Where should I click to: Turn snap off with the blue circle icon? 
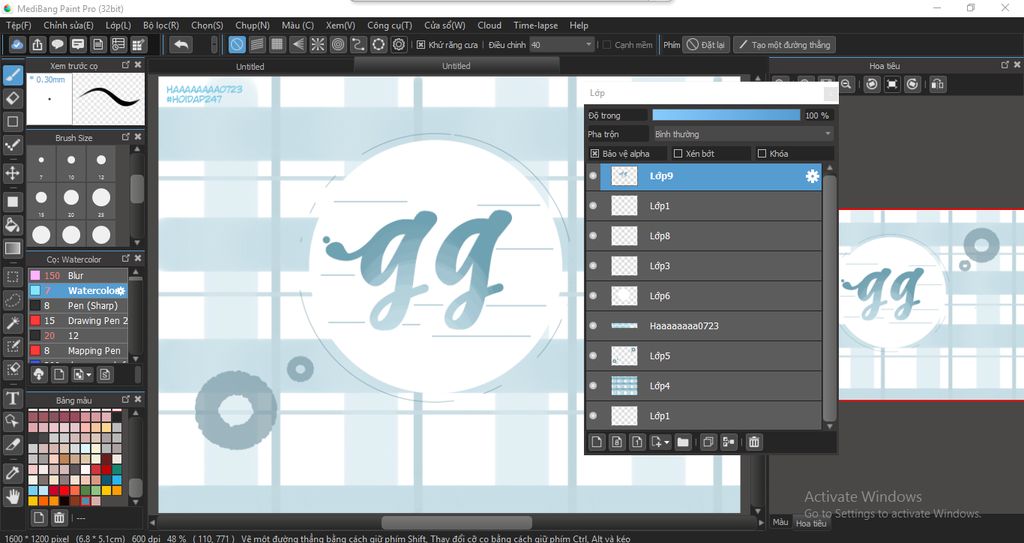(x=237, y=44)
